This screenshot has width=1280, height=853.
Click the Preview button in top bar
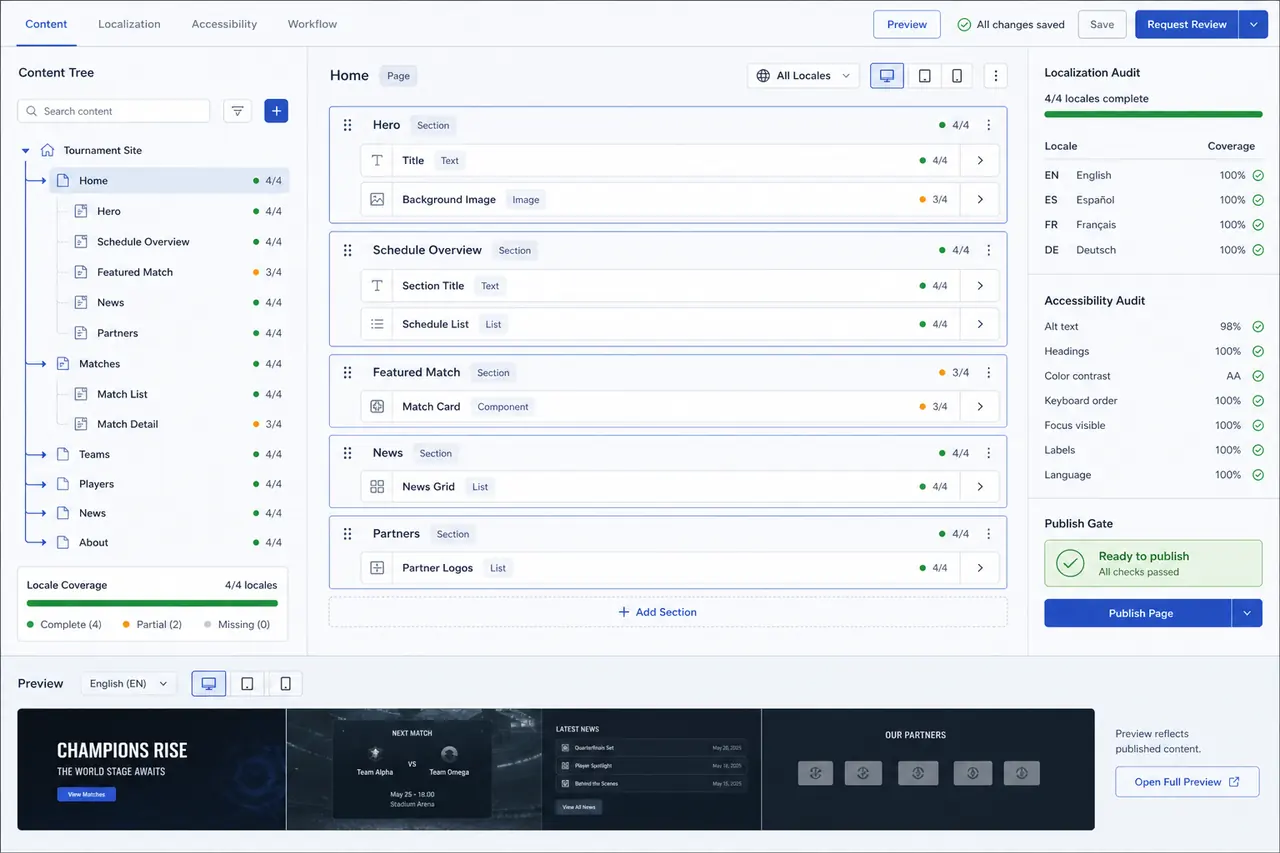click(x=907, y=24)
